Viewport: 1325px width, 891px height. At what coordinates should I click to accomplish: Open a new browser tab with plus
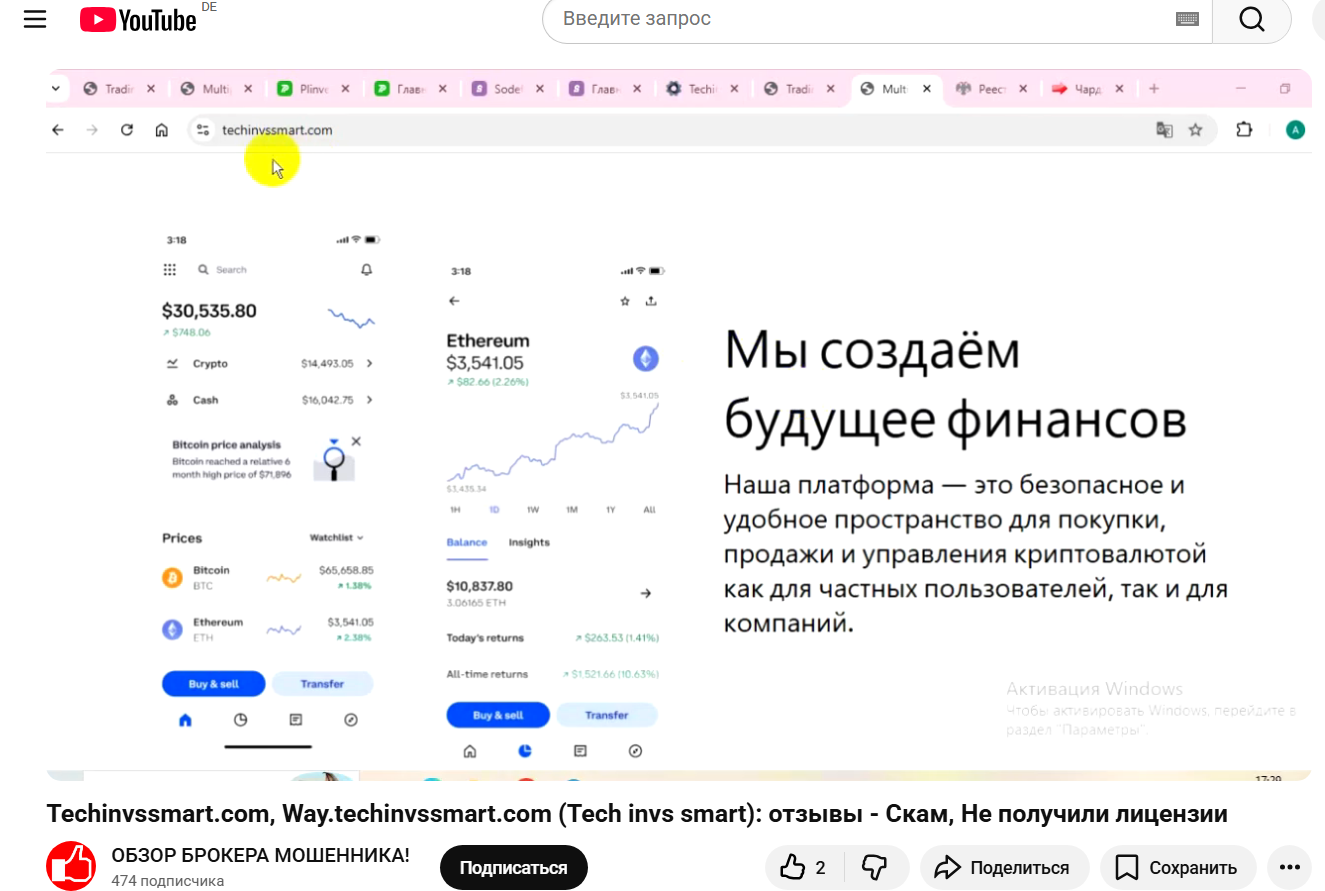click(x=1154, y=89)
